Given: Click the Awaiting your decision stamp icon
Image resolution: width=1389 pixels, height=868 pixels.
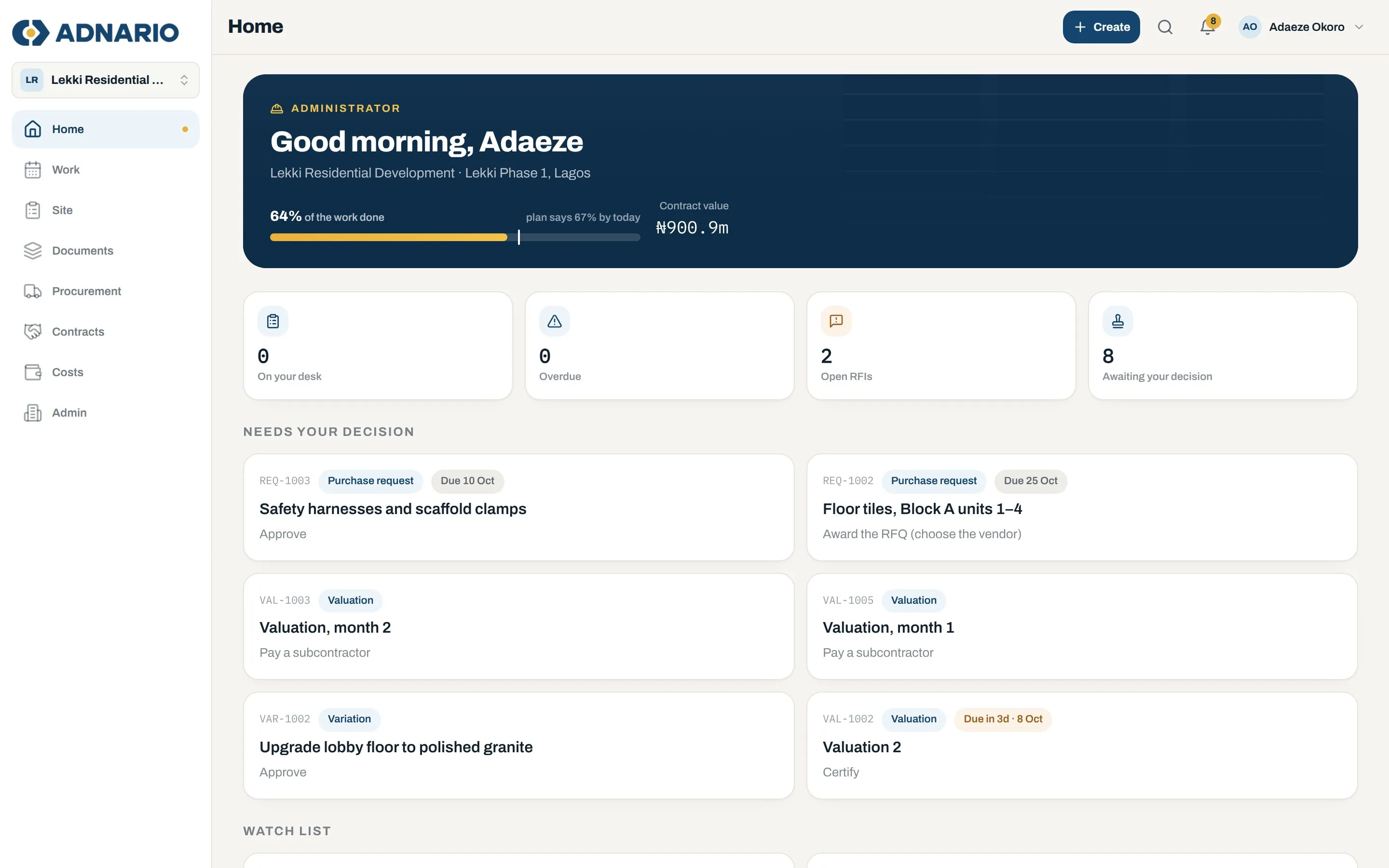Looking at the screenshot, I should (x=1117, y=321).
